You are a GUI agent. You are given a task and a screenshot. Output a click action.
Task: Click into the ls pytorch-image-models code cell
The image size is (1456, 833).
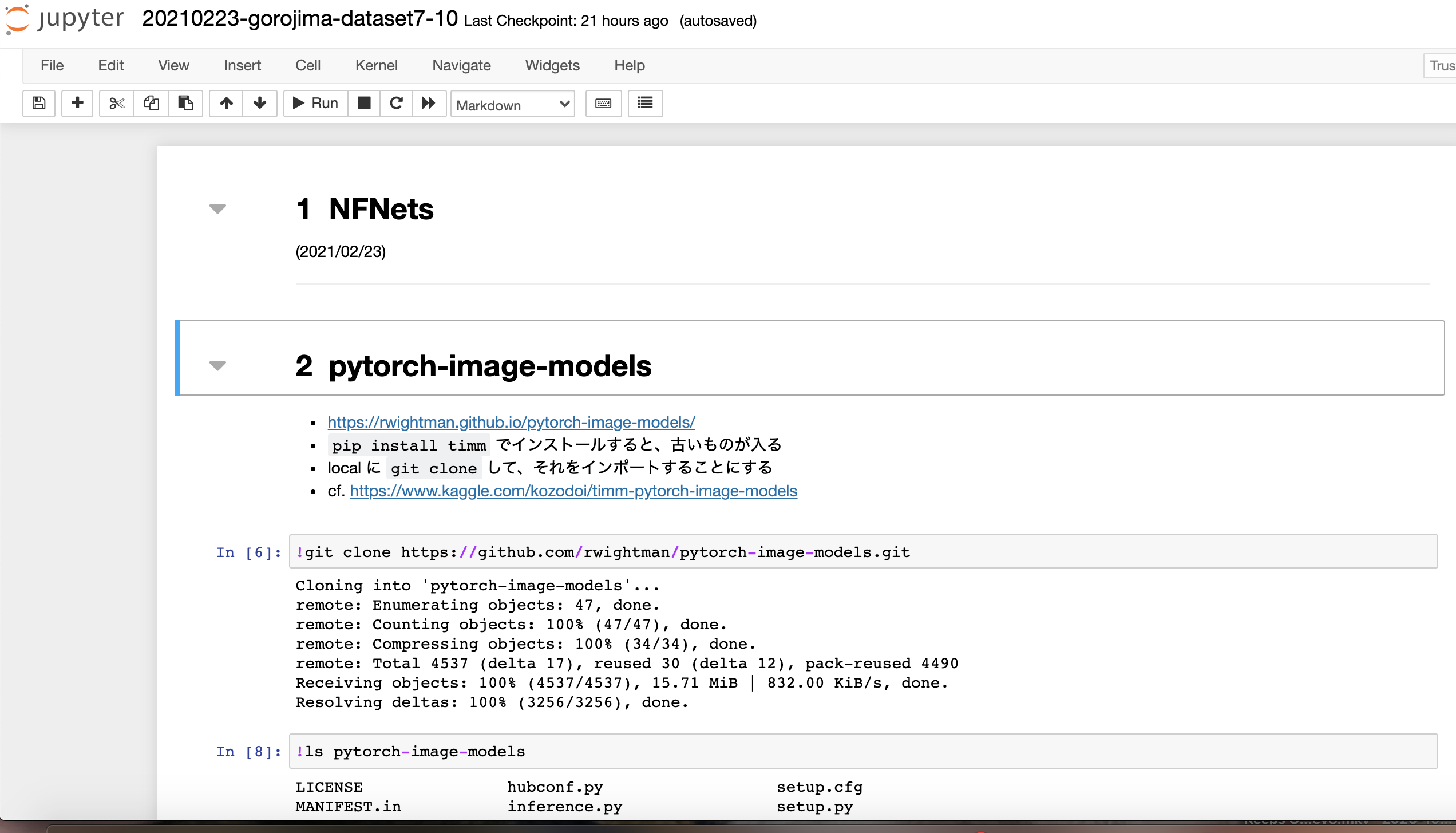863,751
